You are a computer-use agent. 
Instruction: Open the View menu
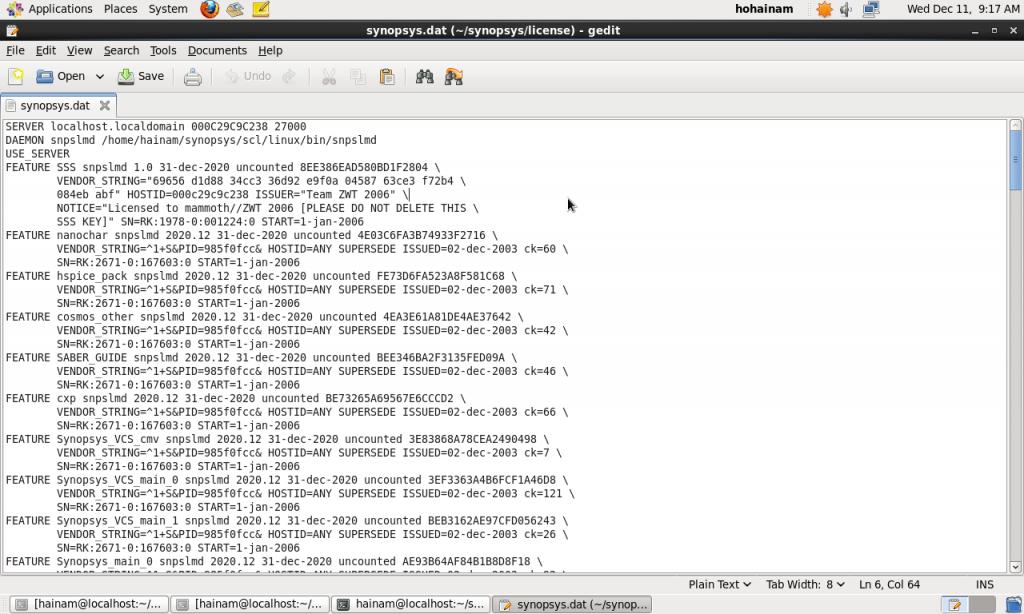[x=80, y=50]
